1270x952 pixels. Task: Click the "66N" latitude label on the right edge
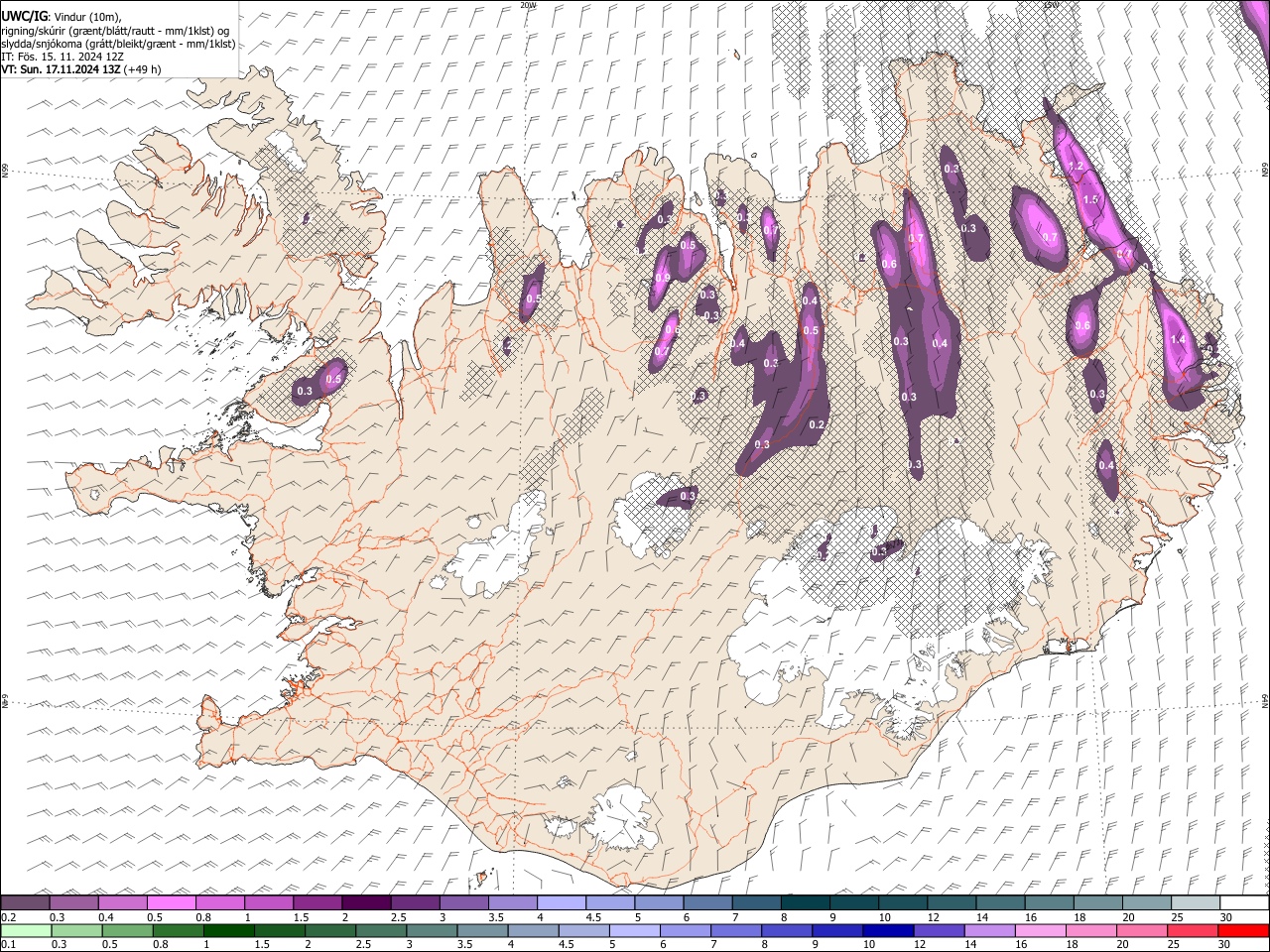pyautogui.click(x=1265, y=172)
